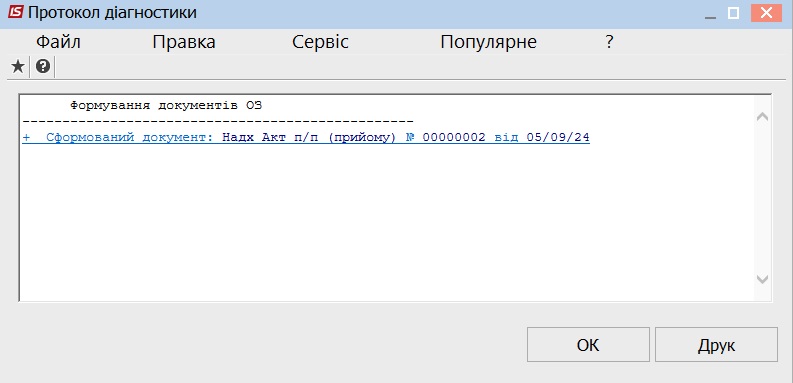Image resolution: width=793 pixels, height=383 pixels.
Task: Click the IS application logo icon
Action: [x=15, y=12]
